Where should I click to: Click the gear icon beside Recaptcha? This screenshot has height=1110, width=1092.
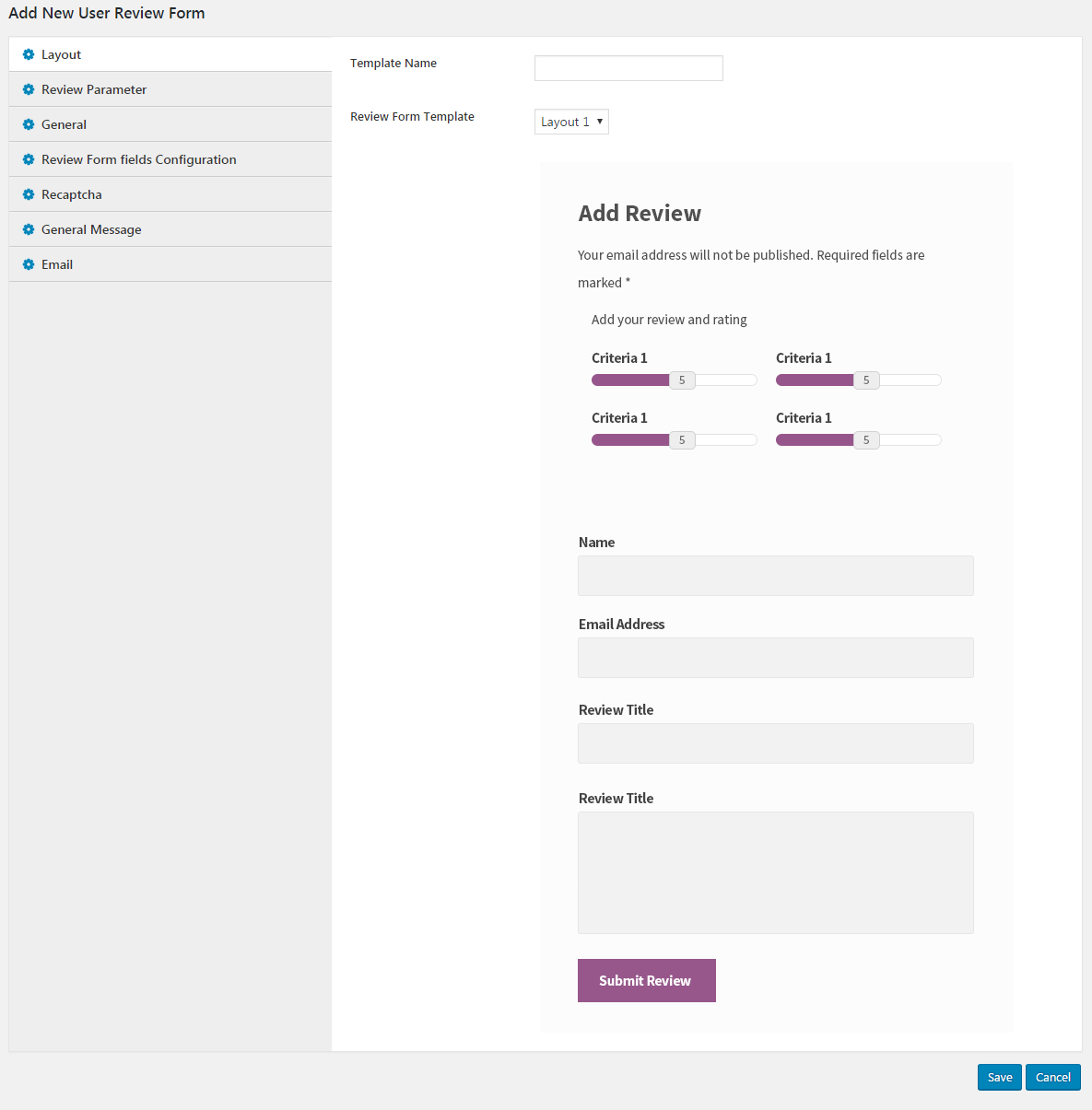click(29, 194)
